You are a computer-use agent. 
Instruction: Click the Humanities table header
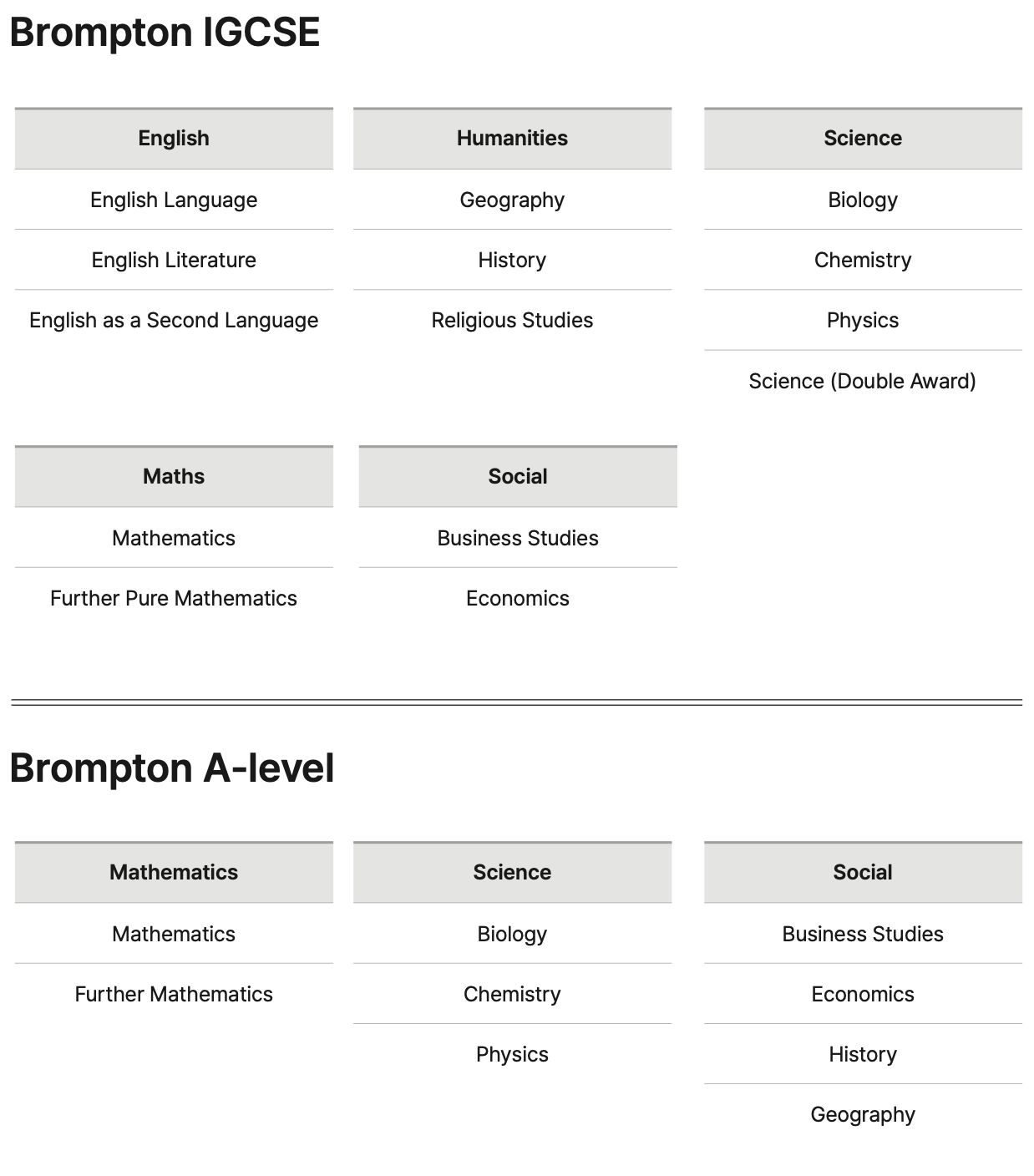click(512, 139)
